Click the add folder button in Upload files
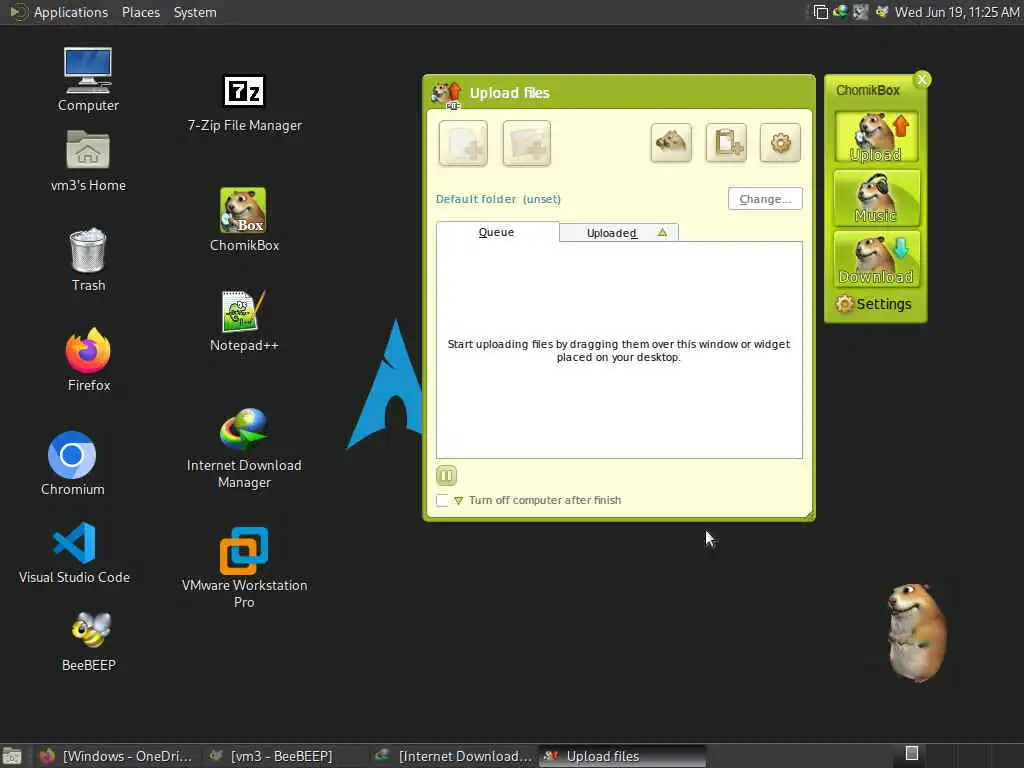1024x768 pixels. point(526,143)
